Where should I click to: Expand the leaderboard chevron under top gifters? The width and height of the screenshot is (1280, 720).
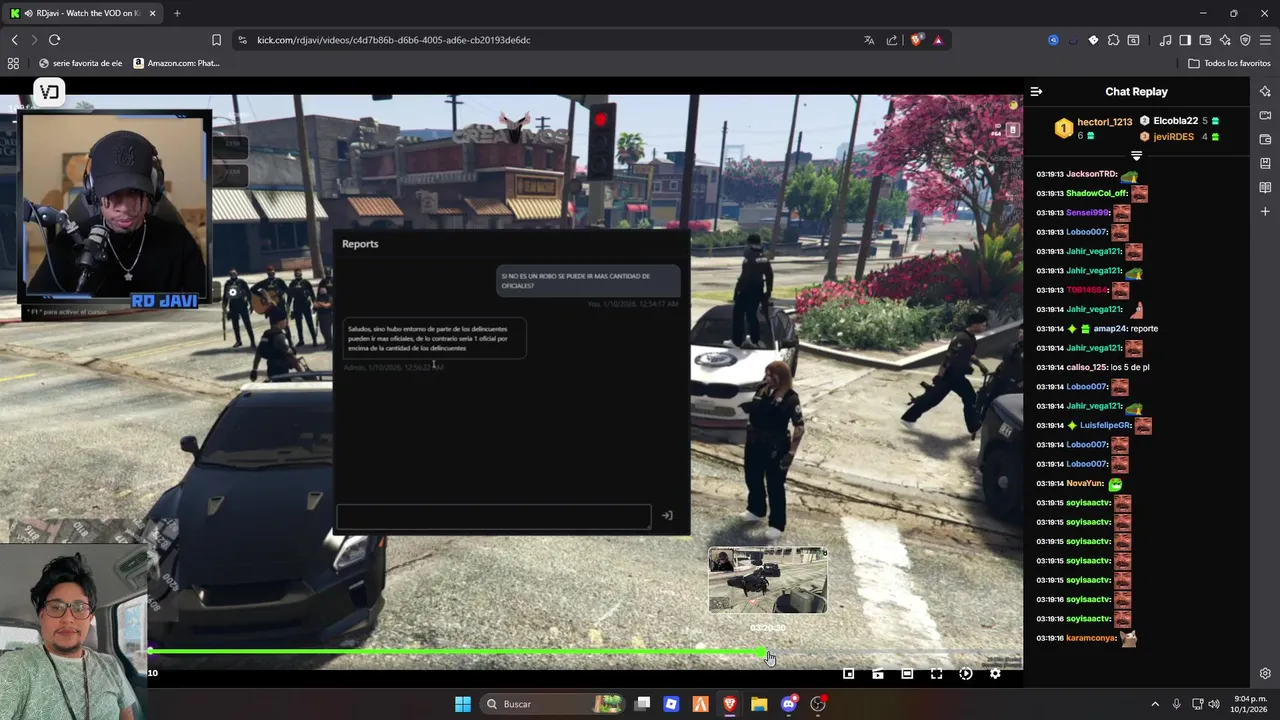[x=1136, y=156]
